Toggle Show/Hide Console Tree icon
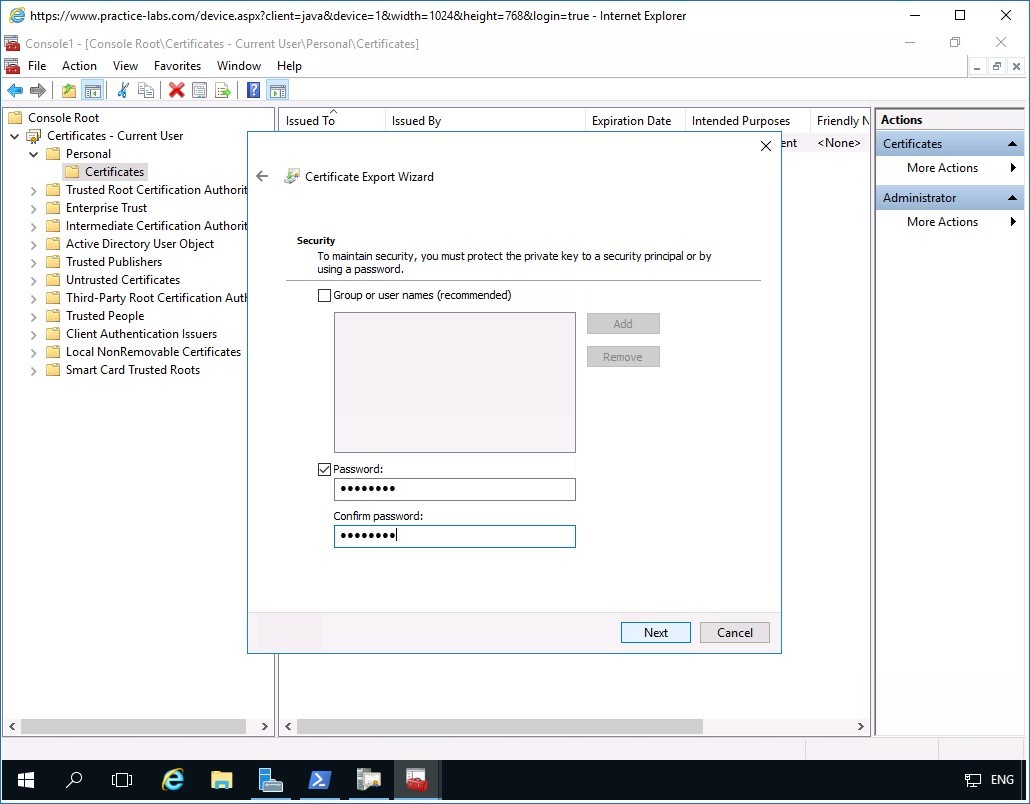This screenshot has height=804, width=1030. 93,91
